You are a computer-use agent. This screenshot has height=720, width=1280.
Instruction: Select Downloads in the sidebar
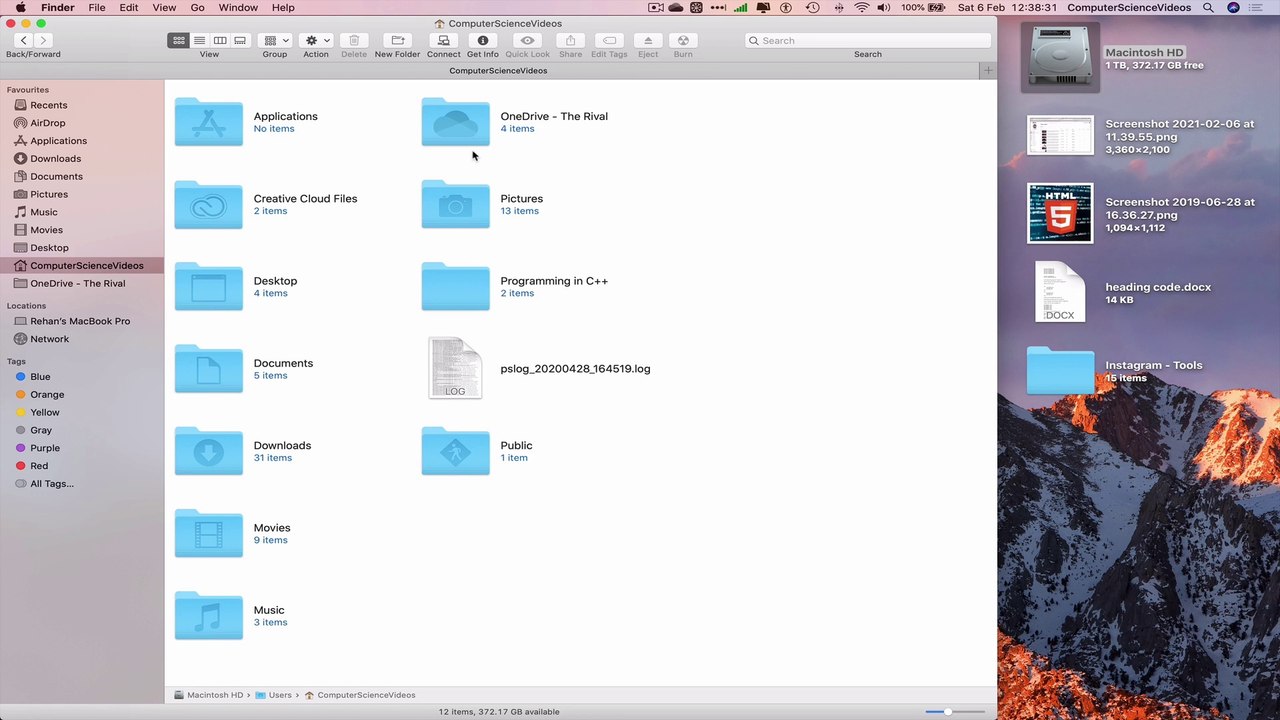(x=55, y=158)
